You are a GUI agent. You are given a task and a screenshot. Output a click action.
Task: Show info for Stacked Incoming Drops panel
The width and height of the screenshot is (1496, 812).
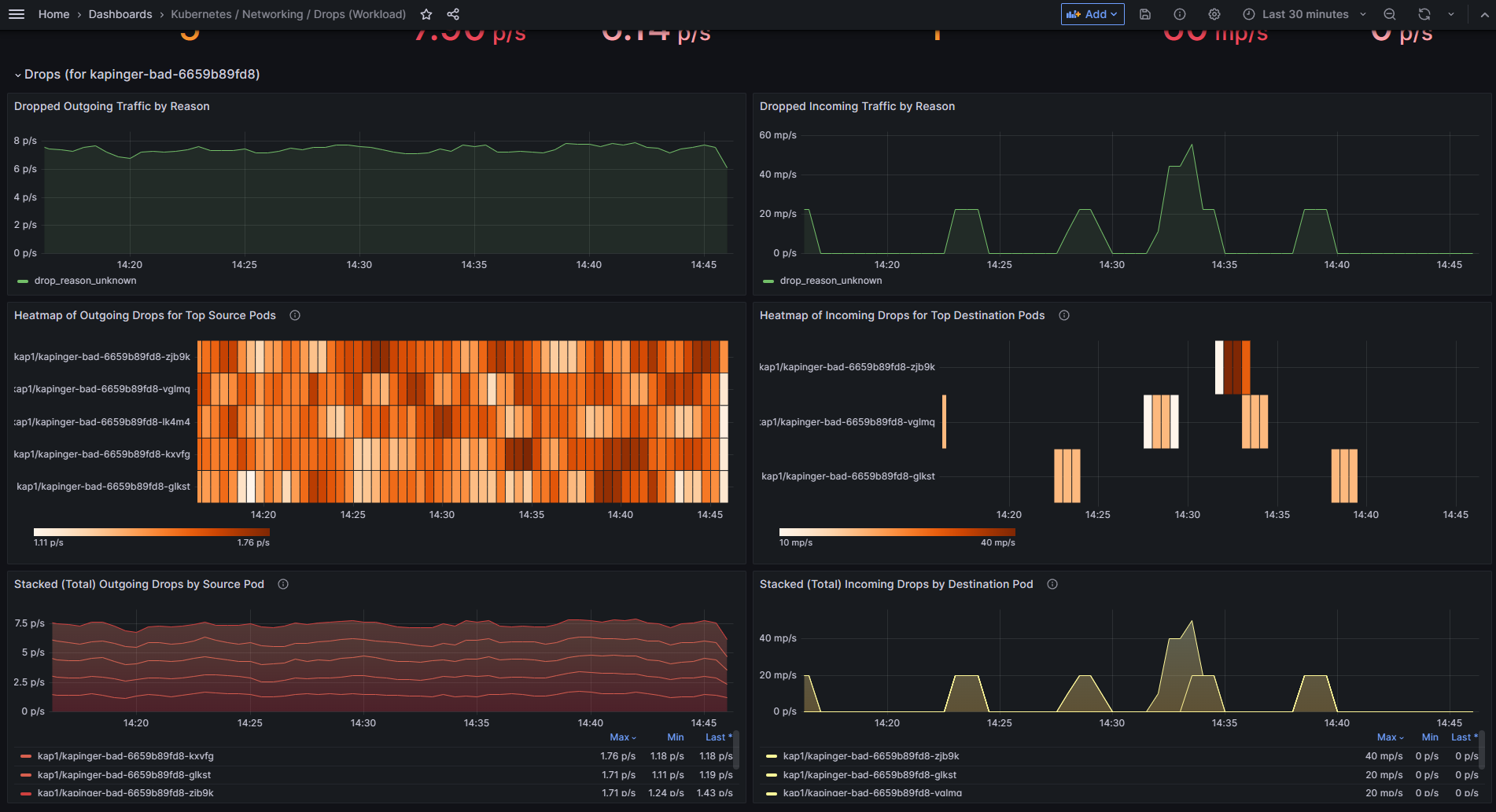(x=1052, y=584)
